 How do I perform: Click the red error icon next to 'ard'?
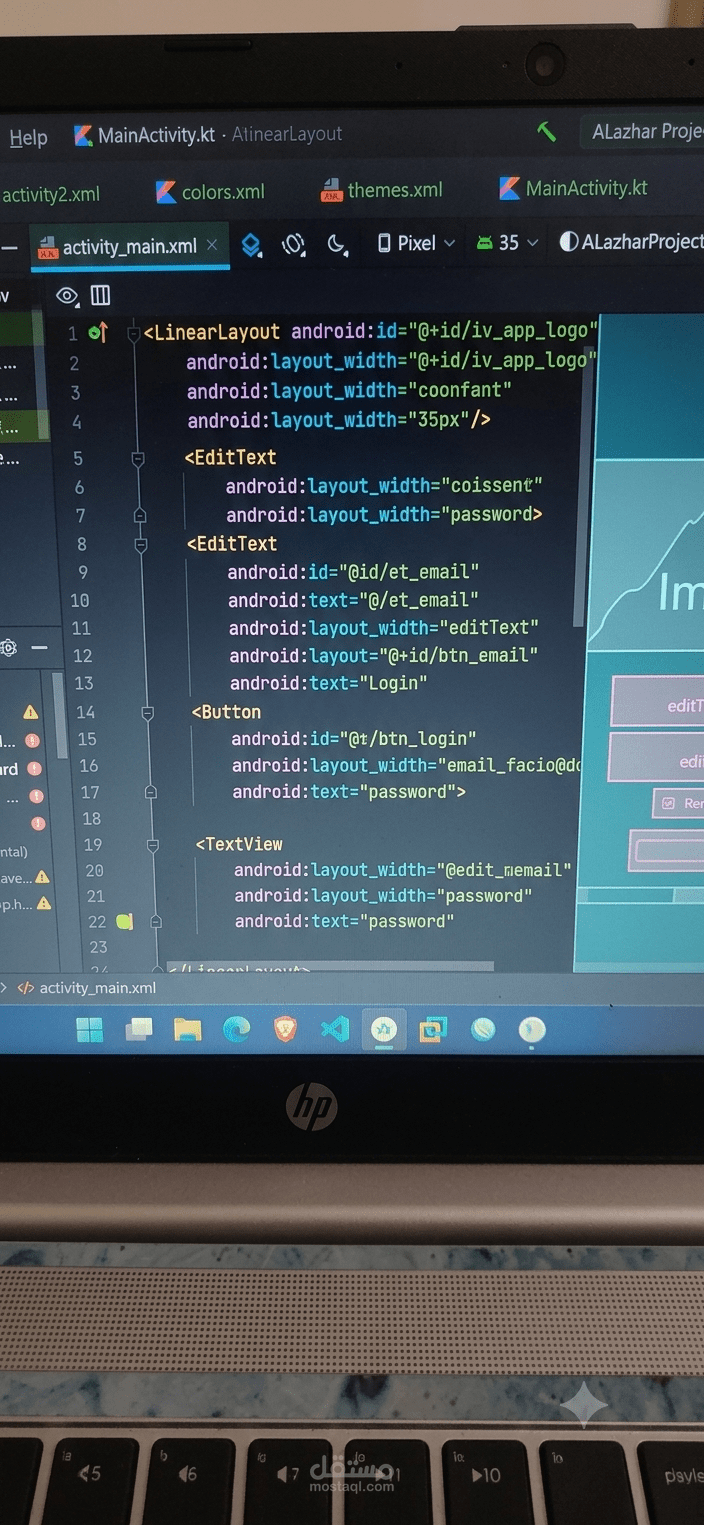pos(34,769)
